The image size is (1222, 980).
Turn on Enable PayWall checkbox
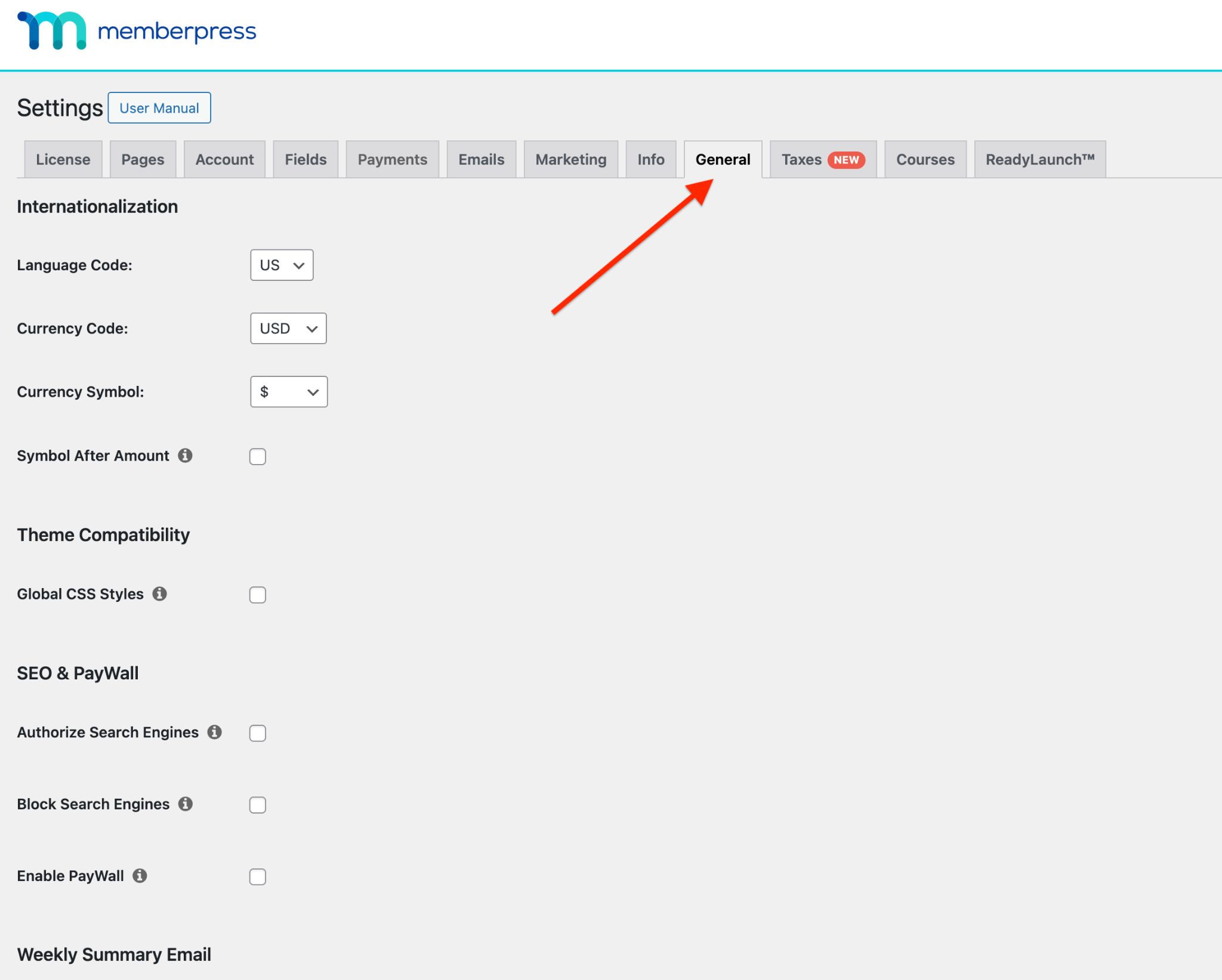pos(258,877)
